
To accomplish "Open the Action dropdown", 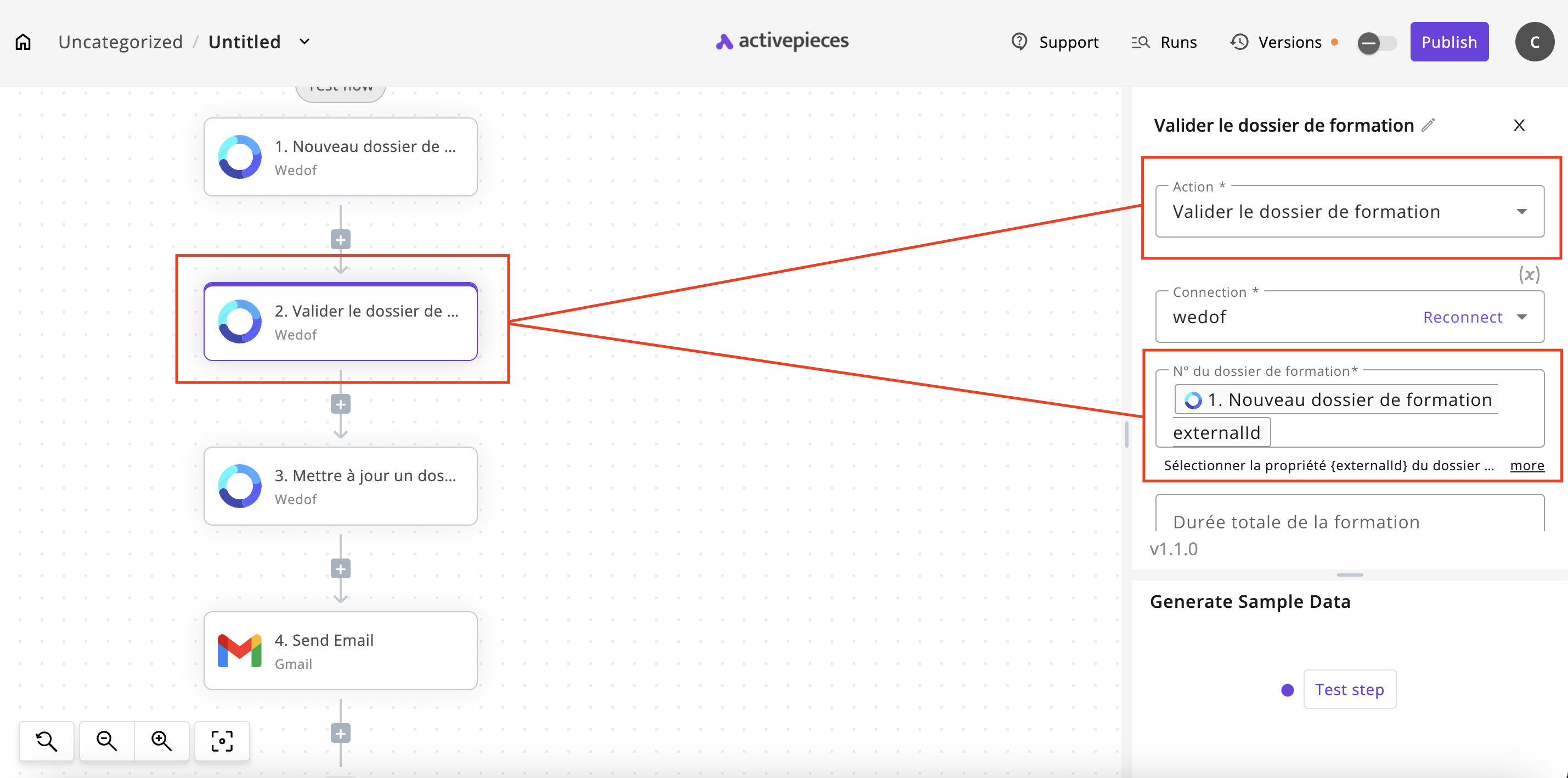I will [x=1349, y=211].
